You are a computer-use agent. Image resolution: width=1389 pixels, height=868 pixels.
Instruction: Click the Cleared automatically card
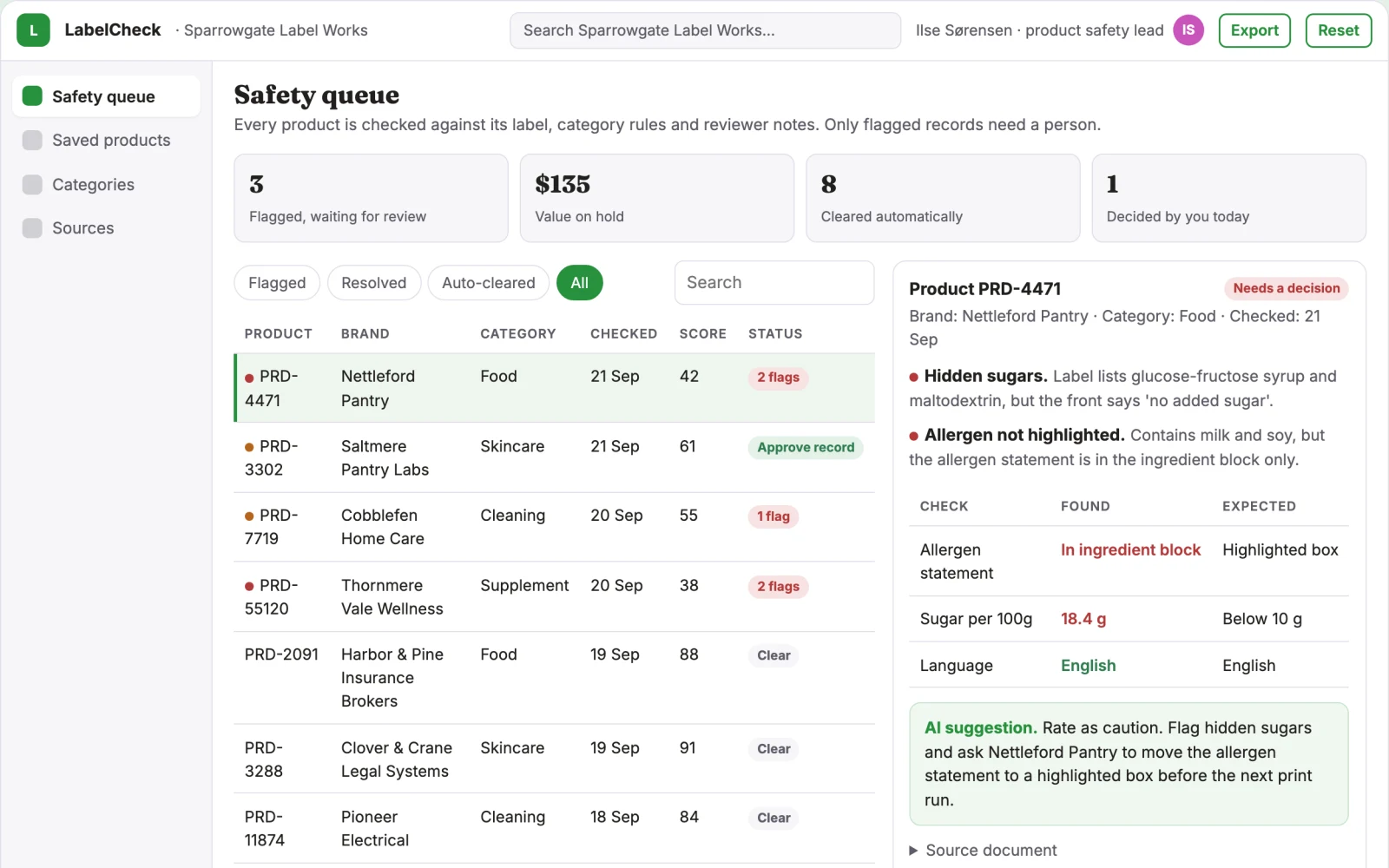coord(943,198)
